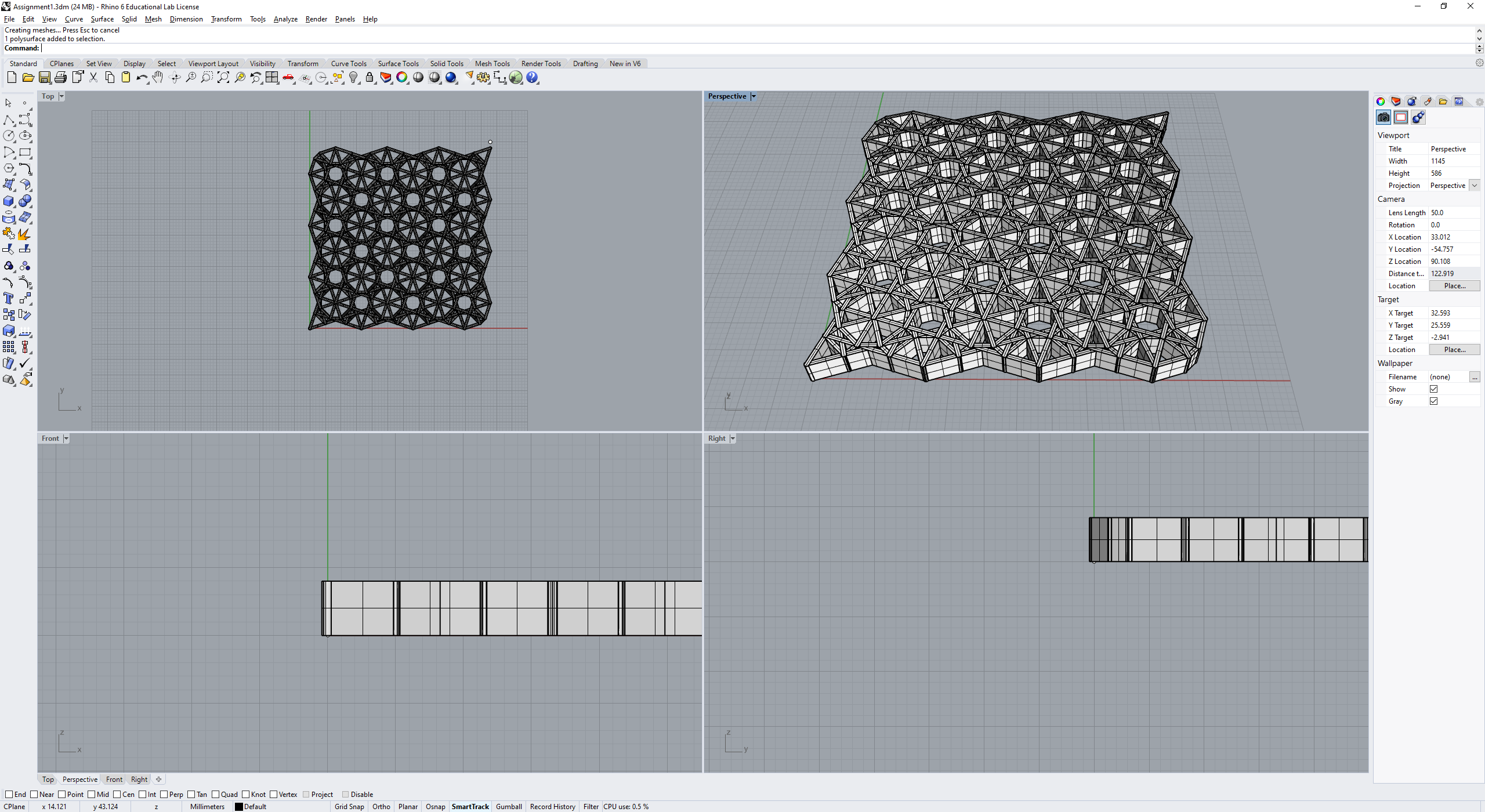Click the Target Location Place button
Image resolution: width=1485 pixels, height=812 pixels.
pos(1454,350)
